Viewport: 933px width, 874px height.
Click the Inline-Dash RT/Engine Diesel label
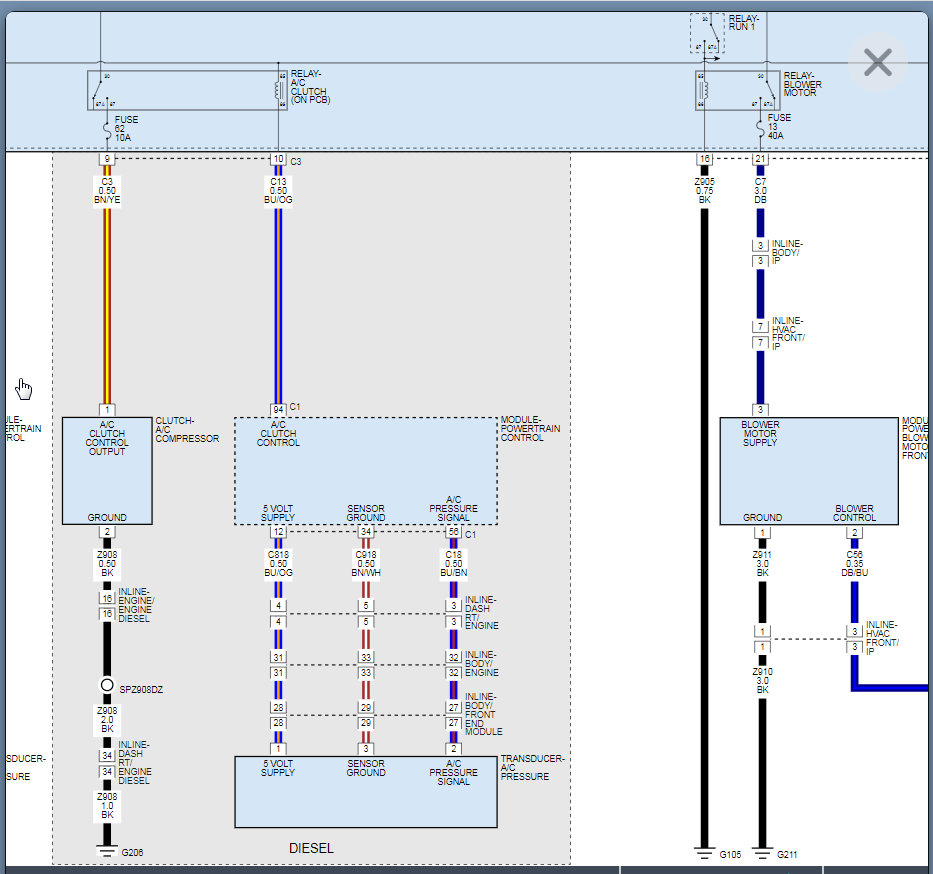[x=135, y=763]
